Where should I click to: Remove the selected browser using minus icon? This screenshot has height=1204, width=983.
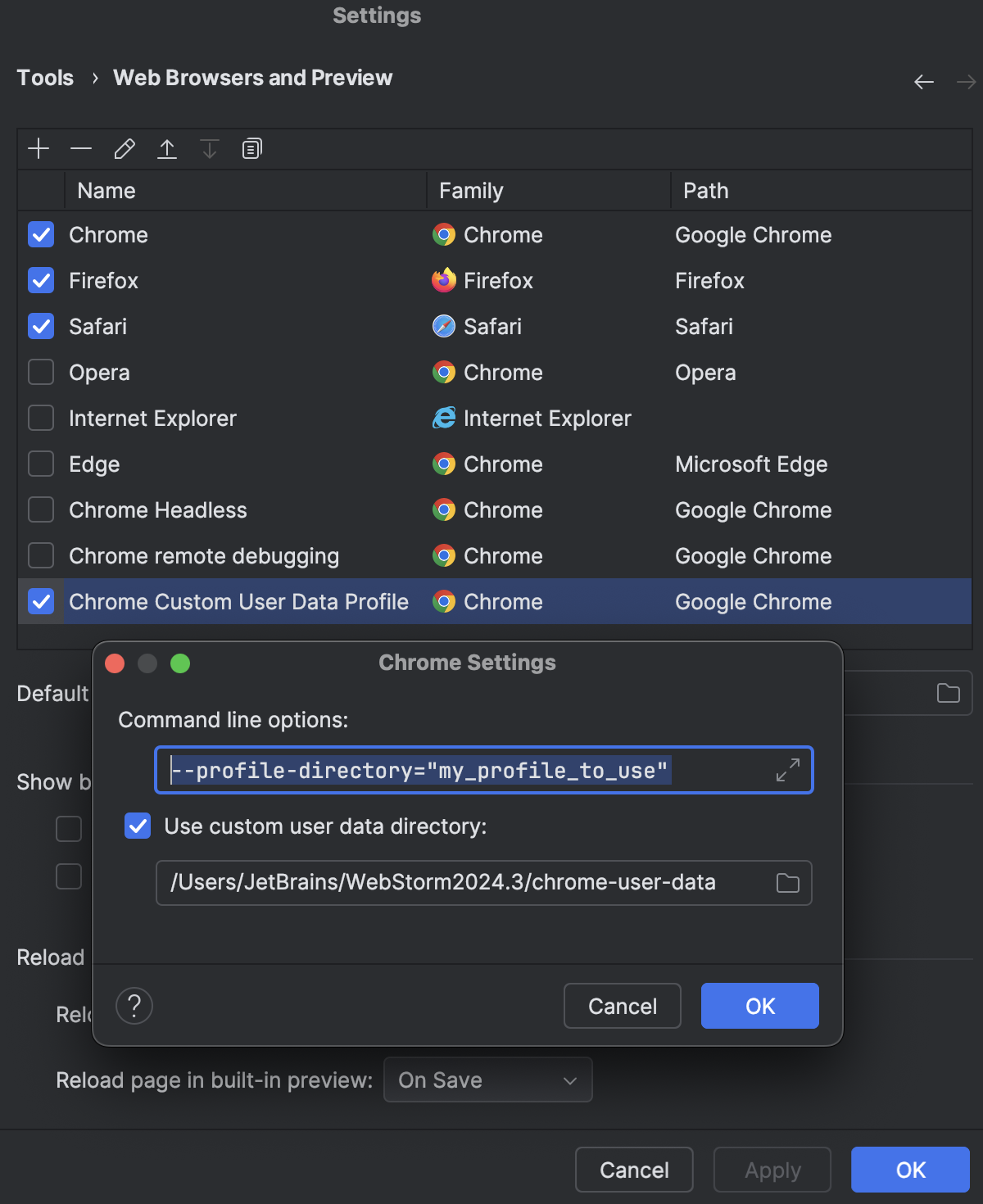tap(80, 148)
